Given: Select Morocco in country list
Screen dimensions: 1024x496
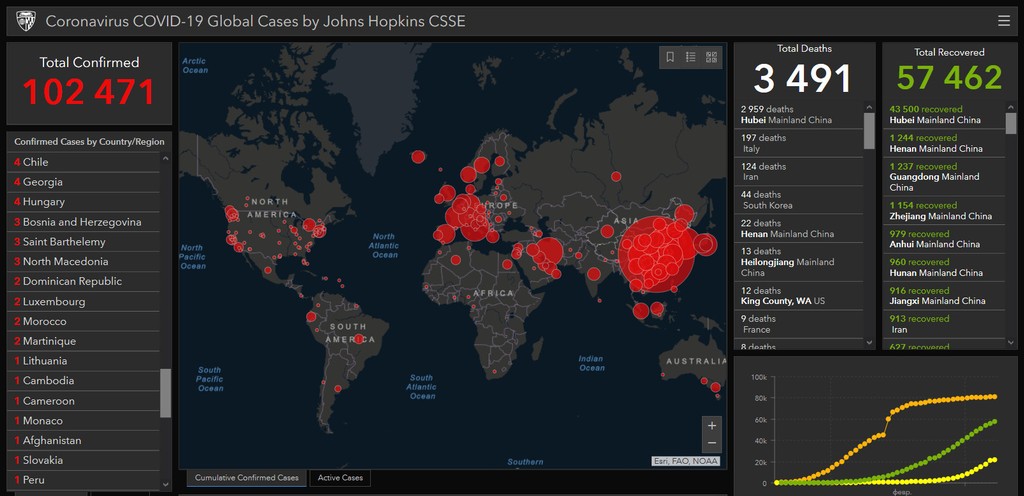Looking at the screenshot, I should coord(83,321).
